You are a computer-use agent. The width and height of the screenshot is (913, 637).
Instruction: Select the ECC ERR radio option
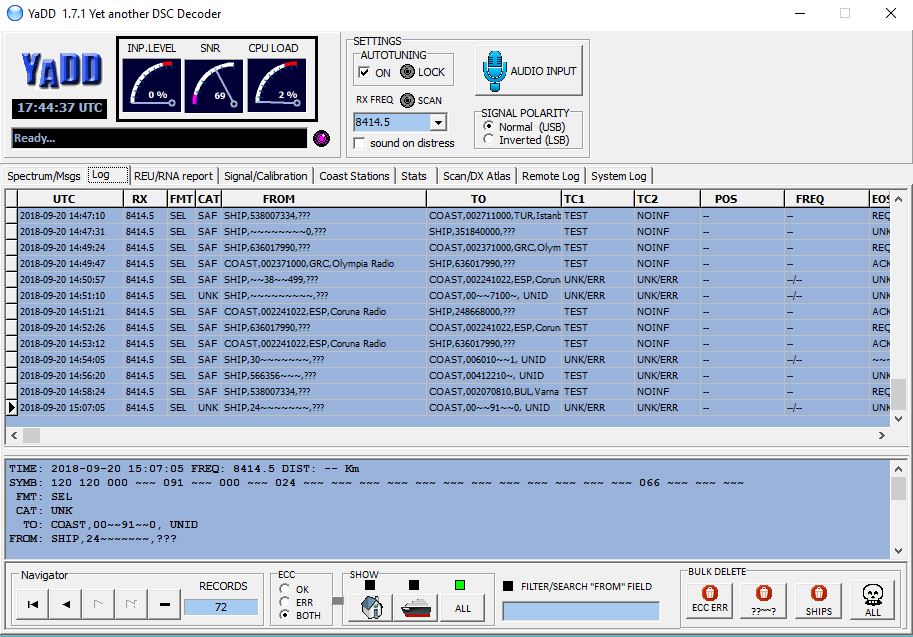pos(284,602)
